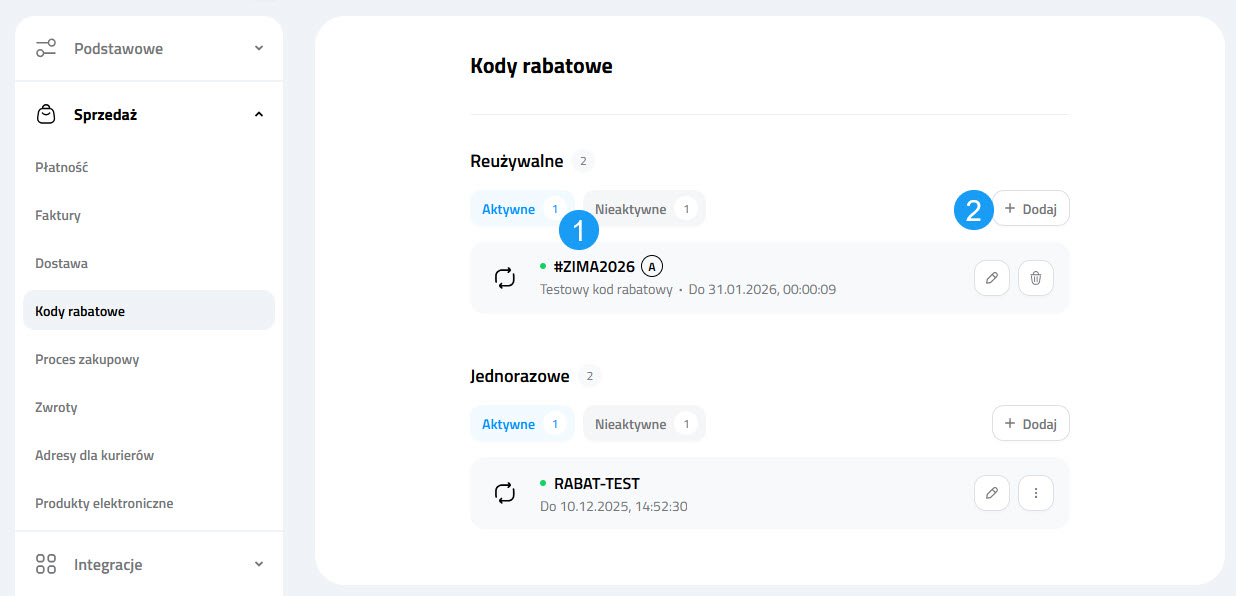Viewport: 1236px width, 596px height.
Task: Click the reusable icon beside #ZIMA2026
Action: coord(505,278)
